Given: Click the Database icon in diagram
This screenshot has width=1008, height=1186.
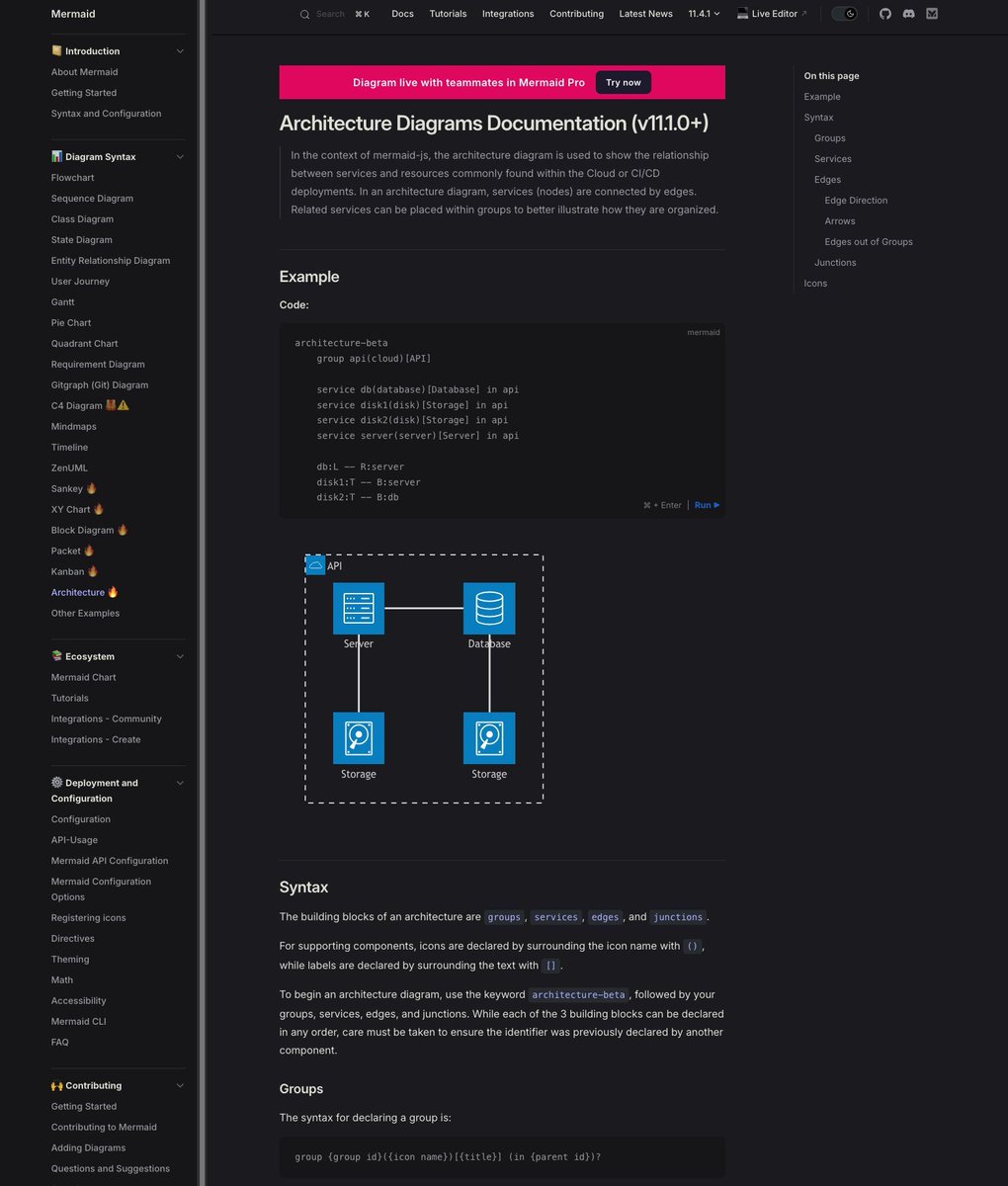Looking at the screenshot, I should pyautogui.click(x=489, y=608).
